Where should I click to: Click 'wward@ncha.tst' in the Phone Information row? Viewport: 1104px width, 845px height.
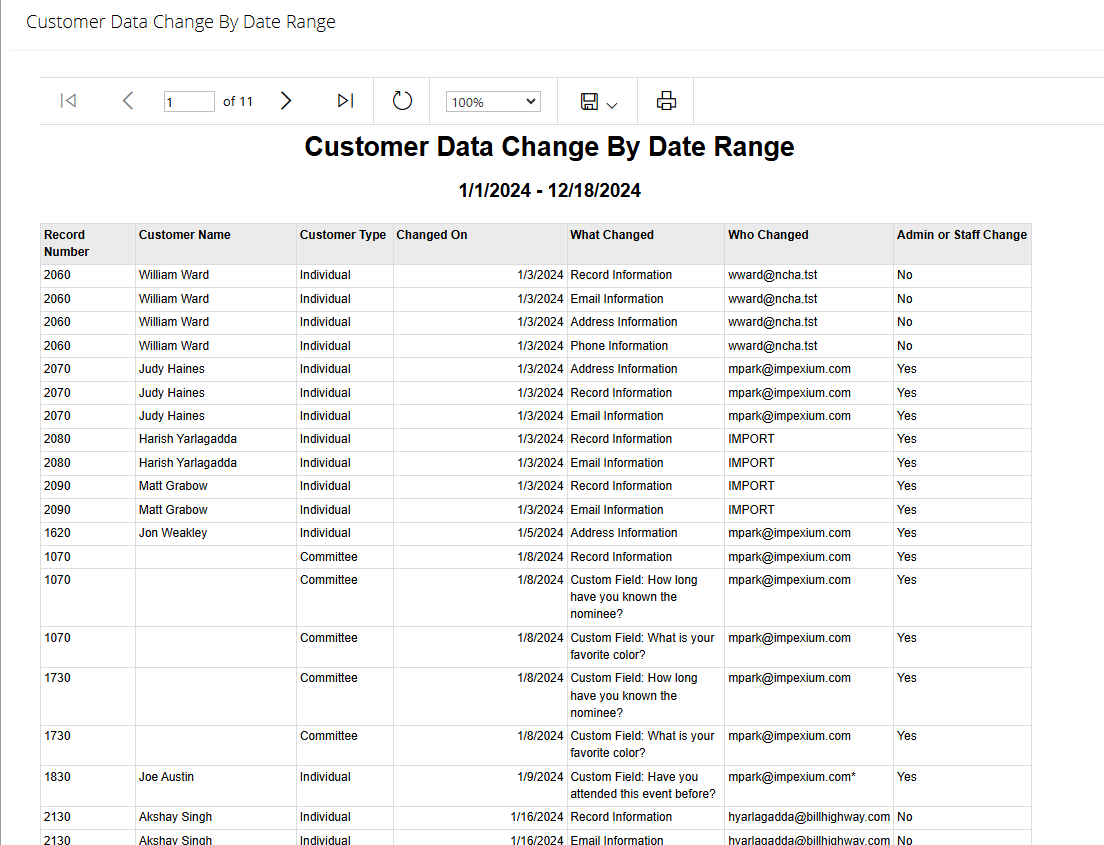[x=772, y=346]
